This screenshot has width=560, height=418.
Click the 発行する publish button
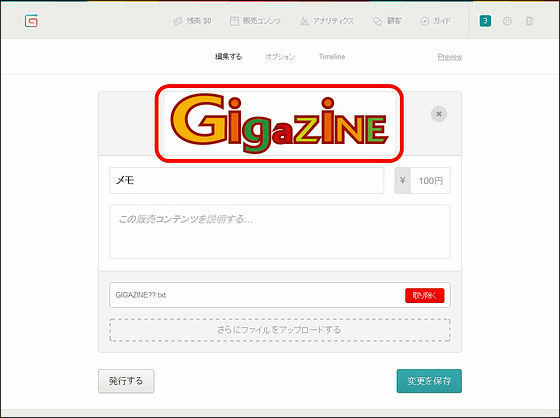tap(126, 381)
